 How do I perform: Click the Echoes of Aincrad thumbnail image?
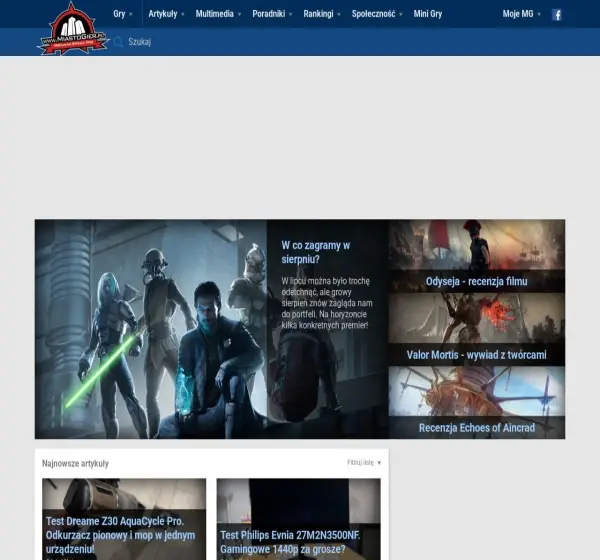476,391
